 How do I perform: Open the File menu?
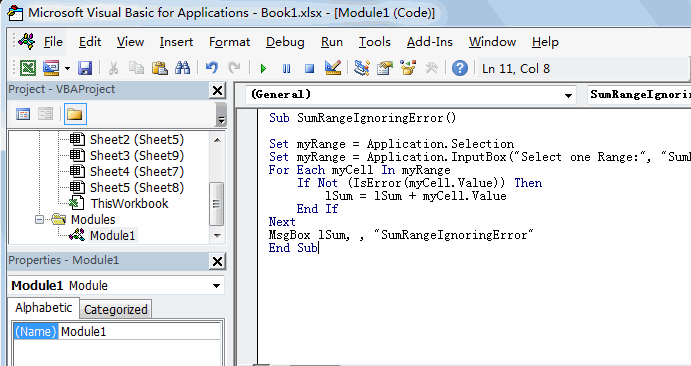53,42
